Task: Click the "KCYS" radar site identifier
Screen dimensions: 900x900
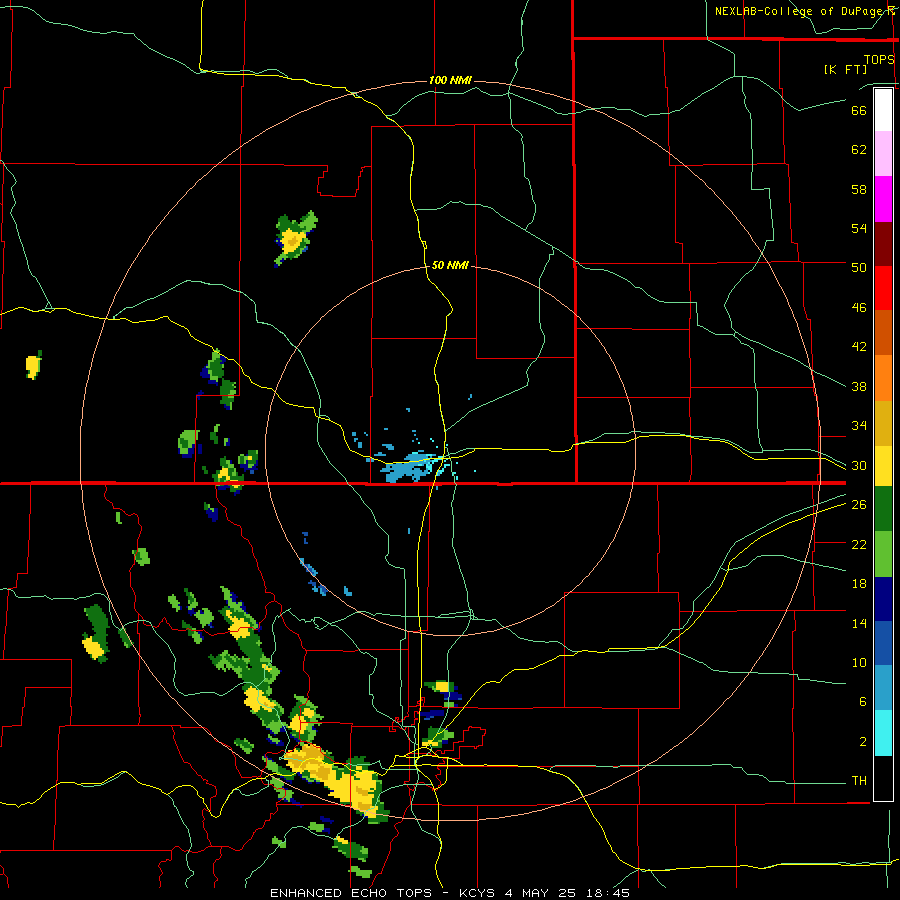Action: 479,893
